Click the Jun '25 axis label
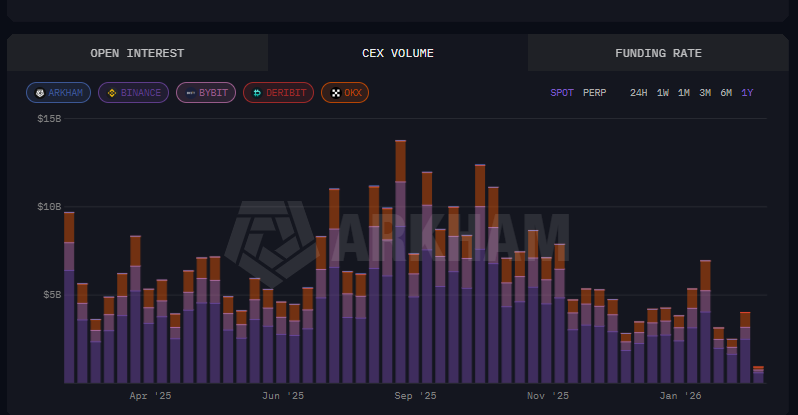Image resolution: width=798 pixels, height=415 pixels. pyautogui.click(x=283, y=396)
